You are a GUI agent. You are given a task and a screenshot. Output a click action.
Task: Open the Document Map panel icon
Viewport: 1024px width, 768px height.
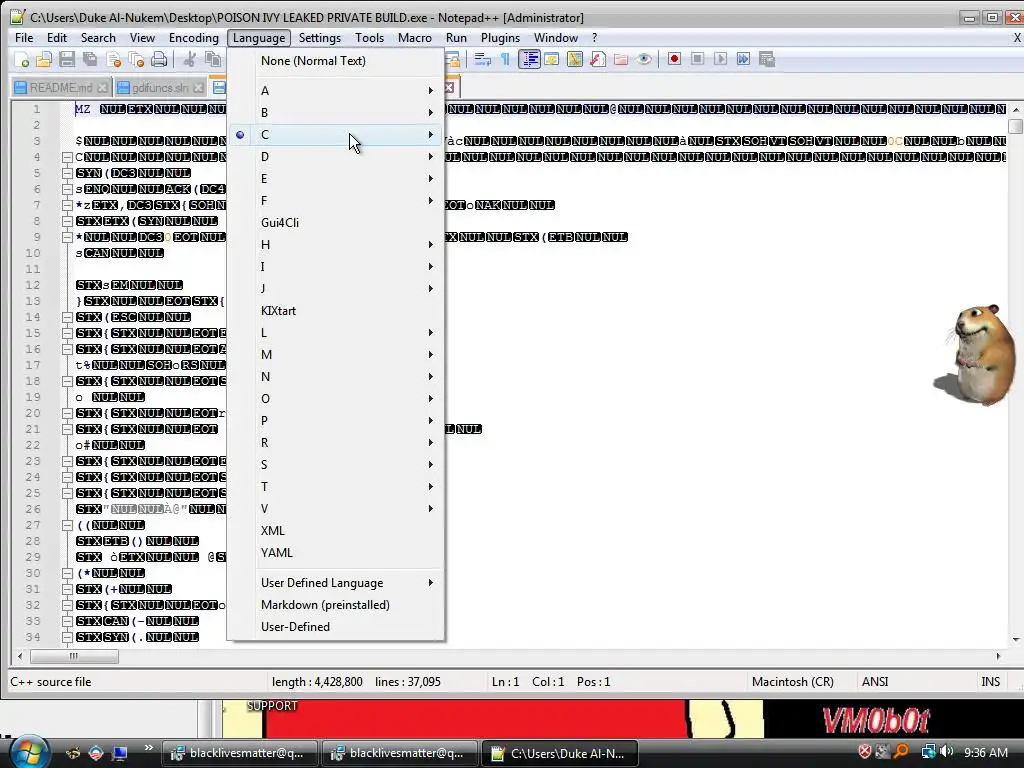tap(575, 60)
